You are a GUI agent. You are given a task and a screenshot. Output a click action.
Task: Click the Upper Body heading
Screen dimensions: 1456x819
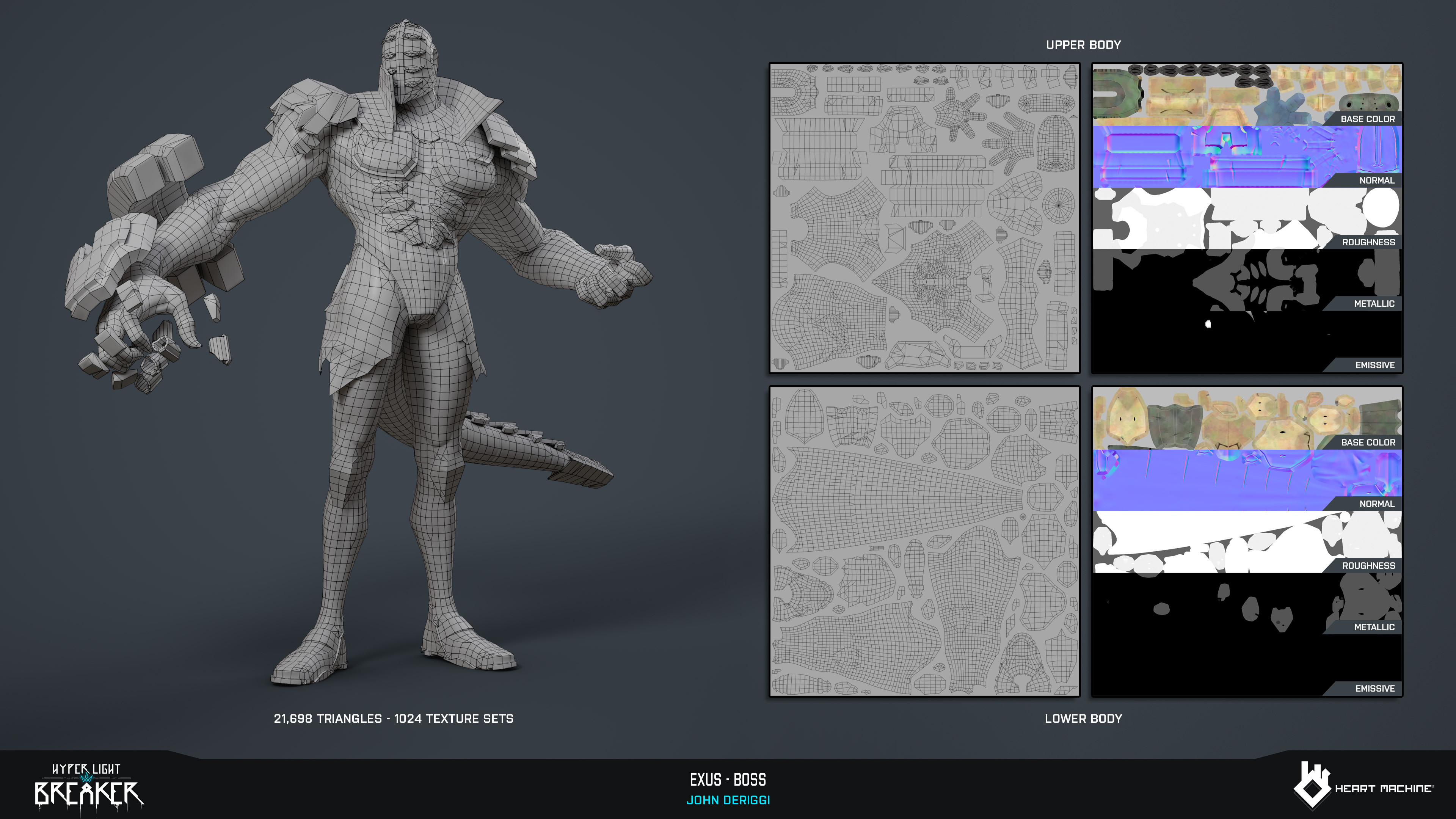click(1083, 45)
